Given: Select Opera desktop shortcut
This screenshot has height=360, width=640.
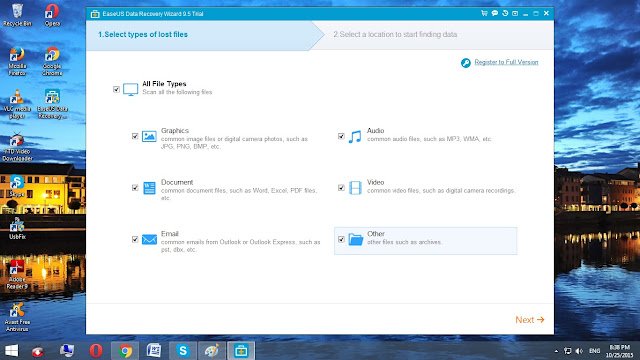Looking at the screenshot, I should pyautogui.click(x=52, y=14).
